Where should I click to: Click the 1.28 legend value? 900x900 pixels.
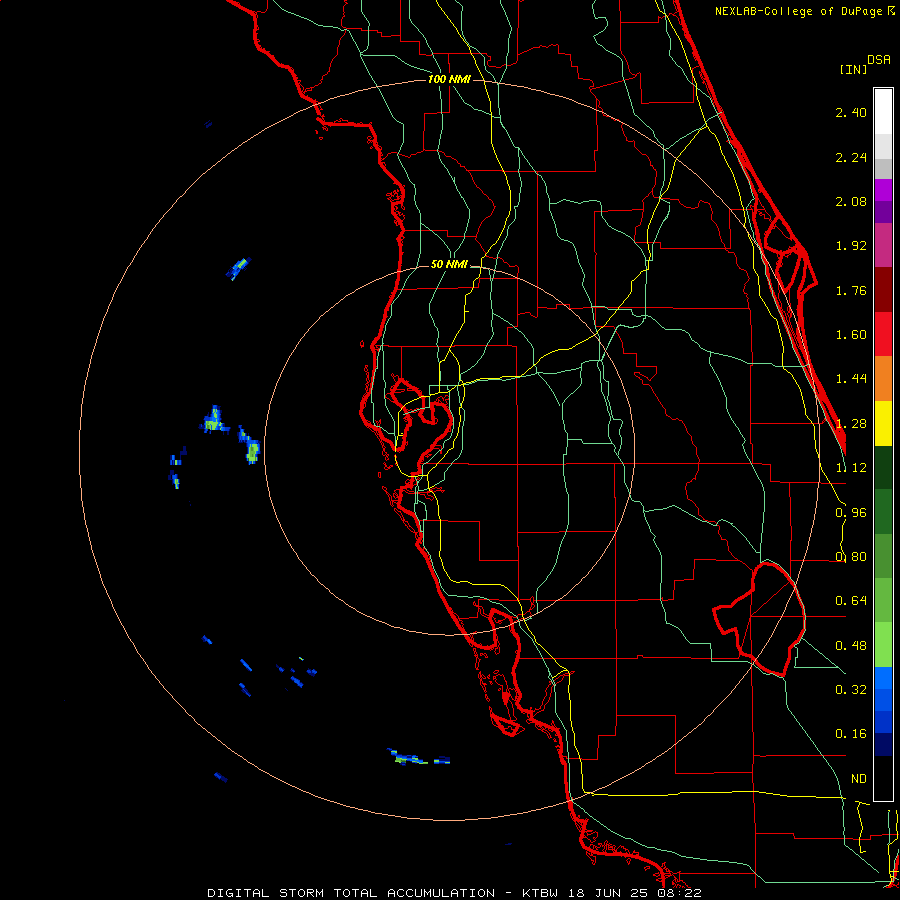851,424
